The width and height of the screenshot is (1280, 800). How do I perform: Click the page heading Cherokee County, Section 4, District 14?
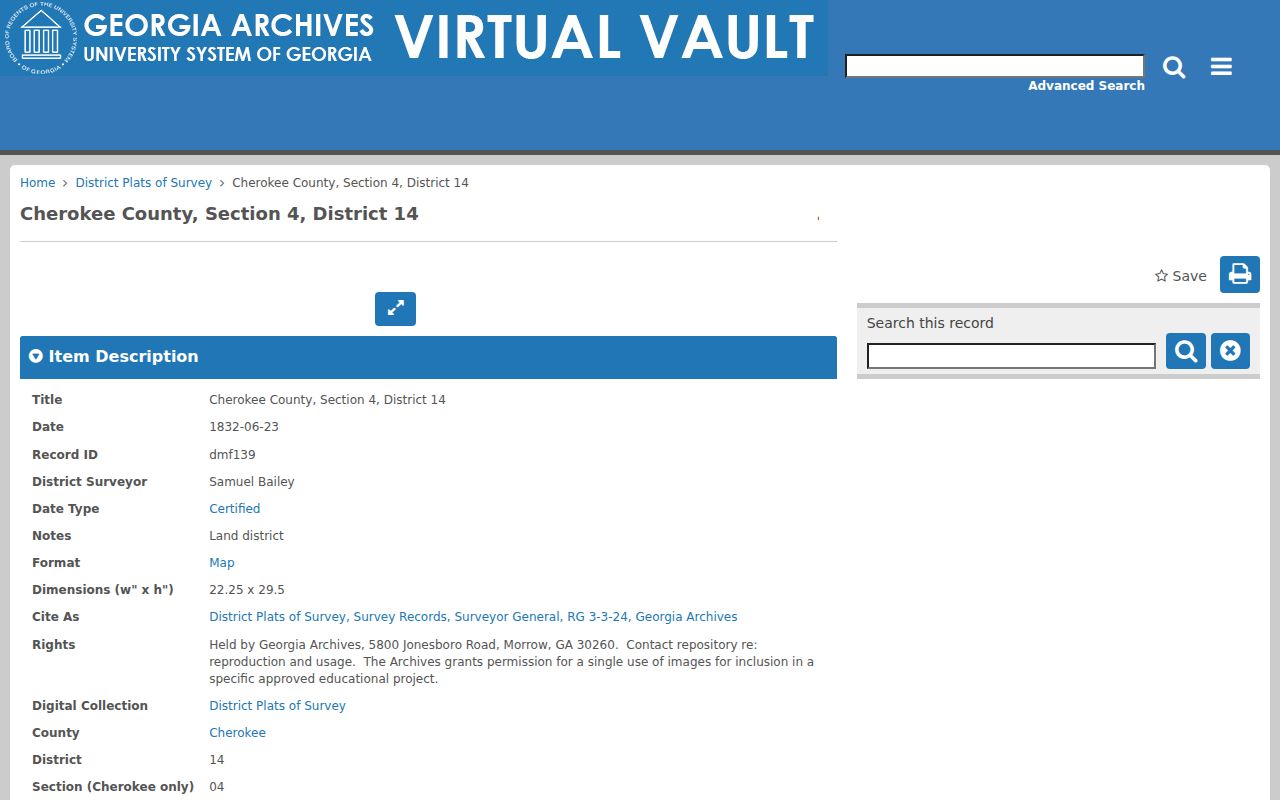tap(219, 214)
